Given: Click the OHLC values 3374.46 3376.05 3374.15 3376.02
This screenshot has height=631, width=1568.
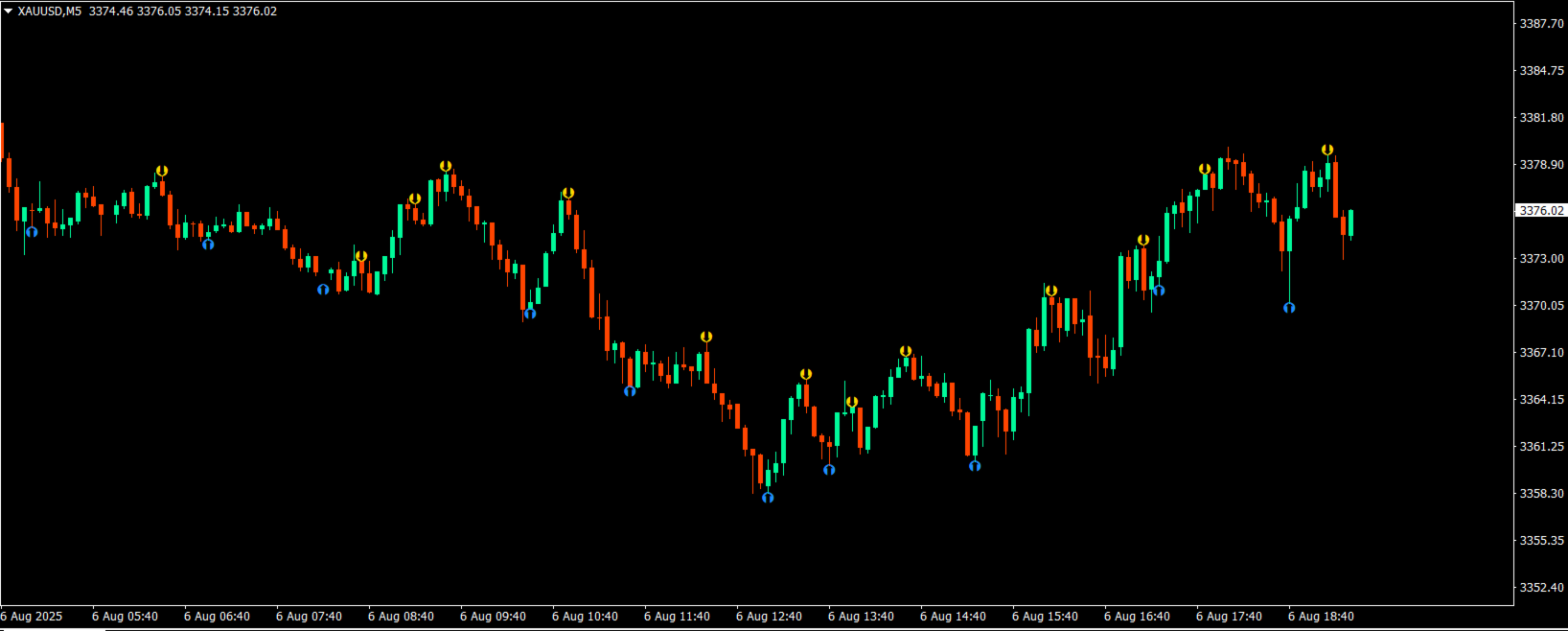Looking at the screenshot, I should click(x=183, y=12).
